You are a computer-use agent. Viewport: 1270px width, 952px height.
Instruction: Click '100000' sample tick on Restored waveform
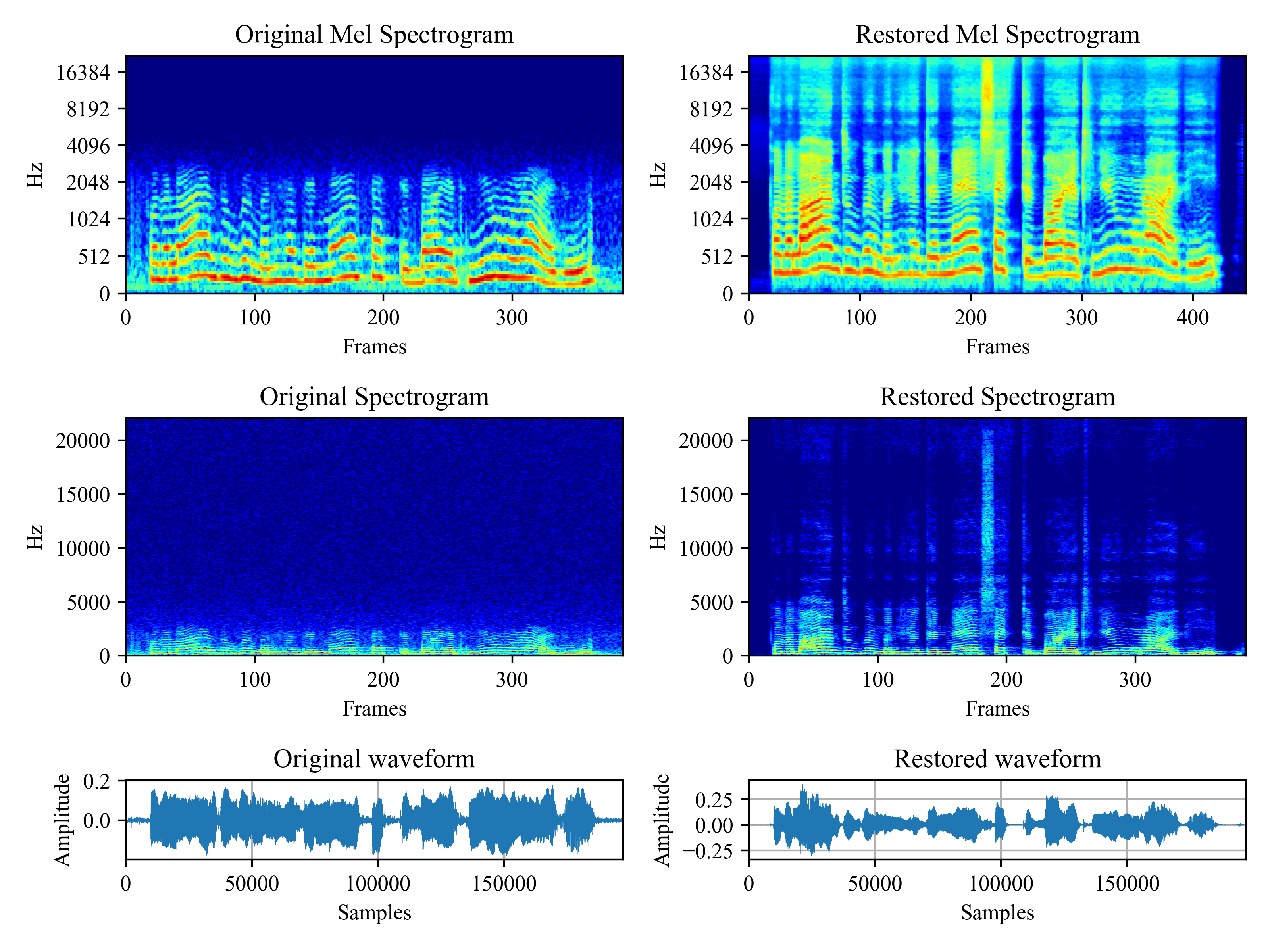click(x=1001, y=883)
